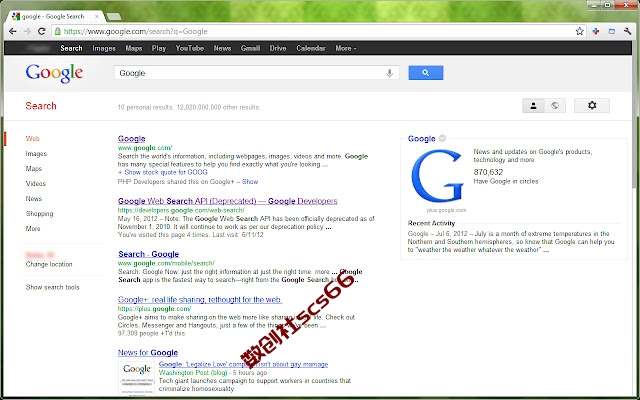640x400 pixels.
Task: Open the News for Google link
Action: pyautogui.click(x=148, y=353)
